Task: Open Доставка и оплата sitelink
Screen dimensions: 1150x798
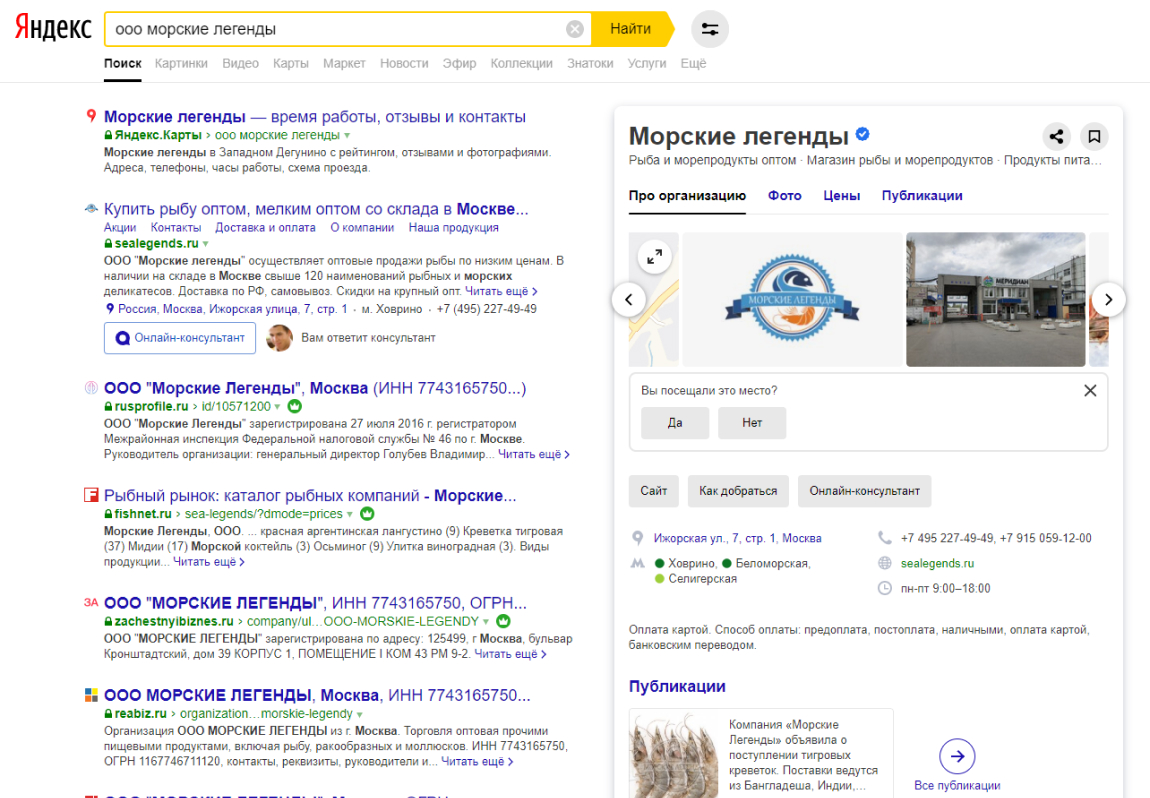Action: click(265, 227)
